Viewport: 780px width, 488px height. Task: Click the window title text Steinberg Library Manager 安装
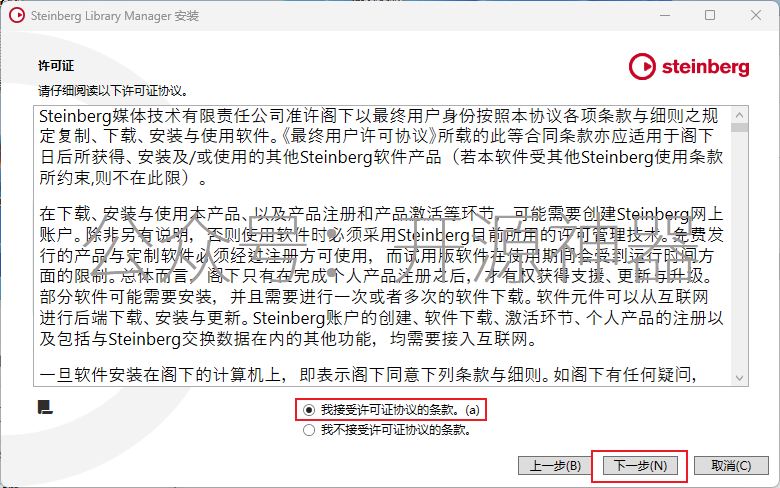coord(115,16)
